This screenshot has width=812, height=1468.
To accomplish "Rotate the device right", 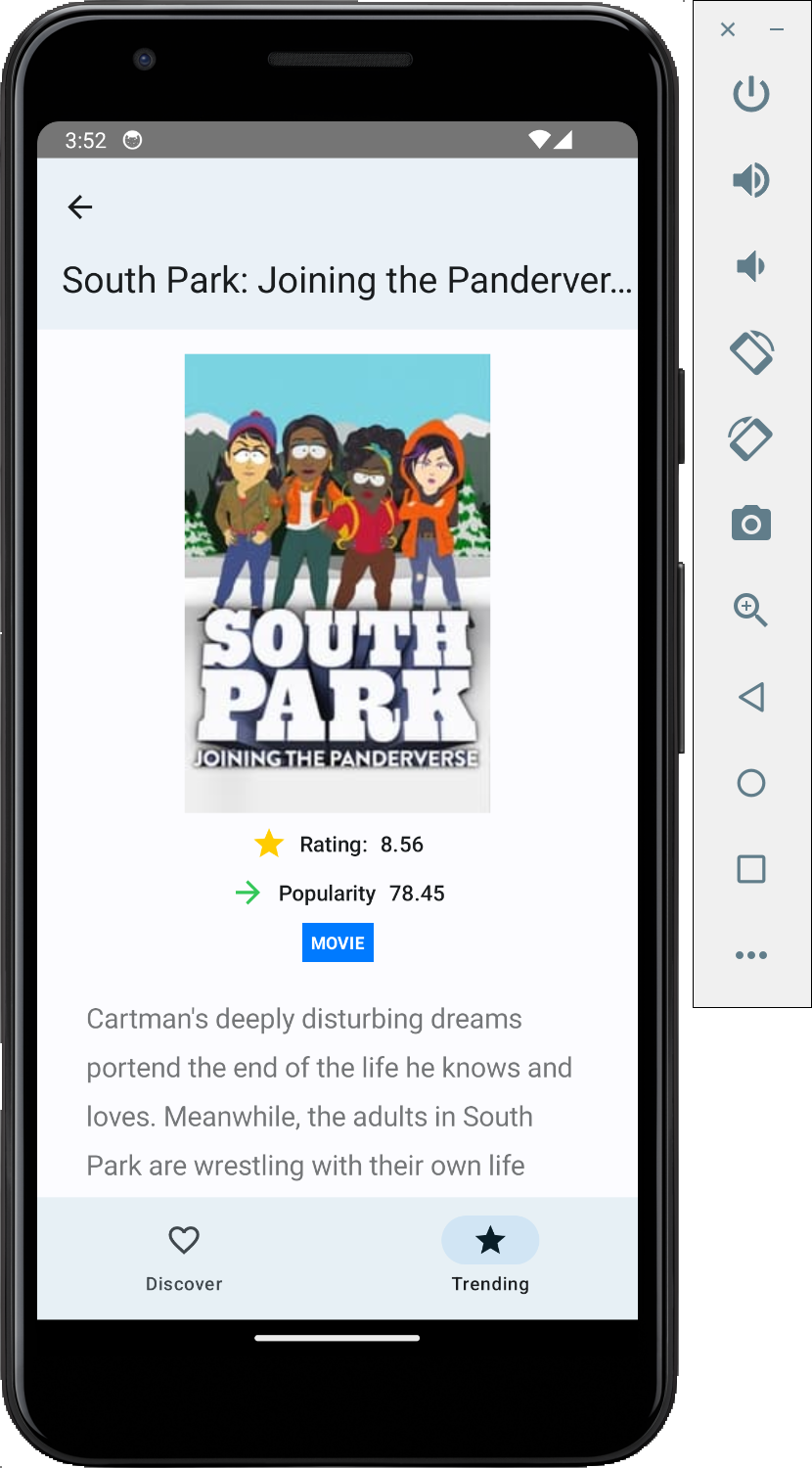I will 751,438.
